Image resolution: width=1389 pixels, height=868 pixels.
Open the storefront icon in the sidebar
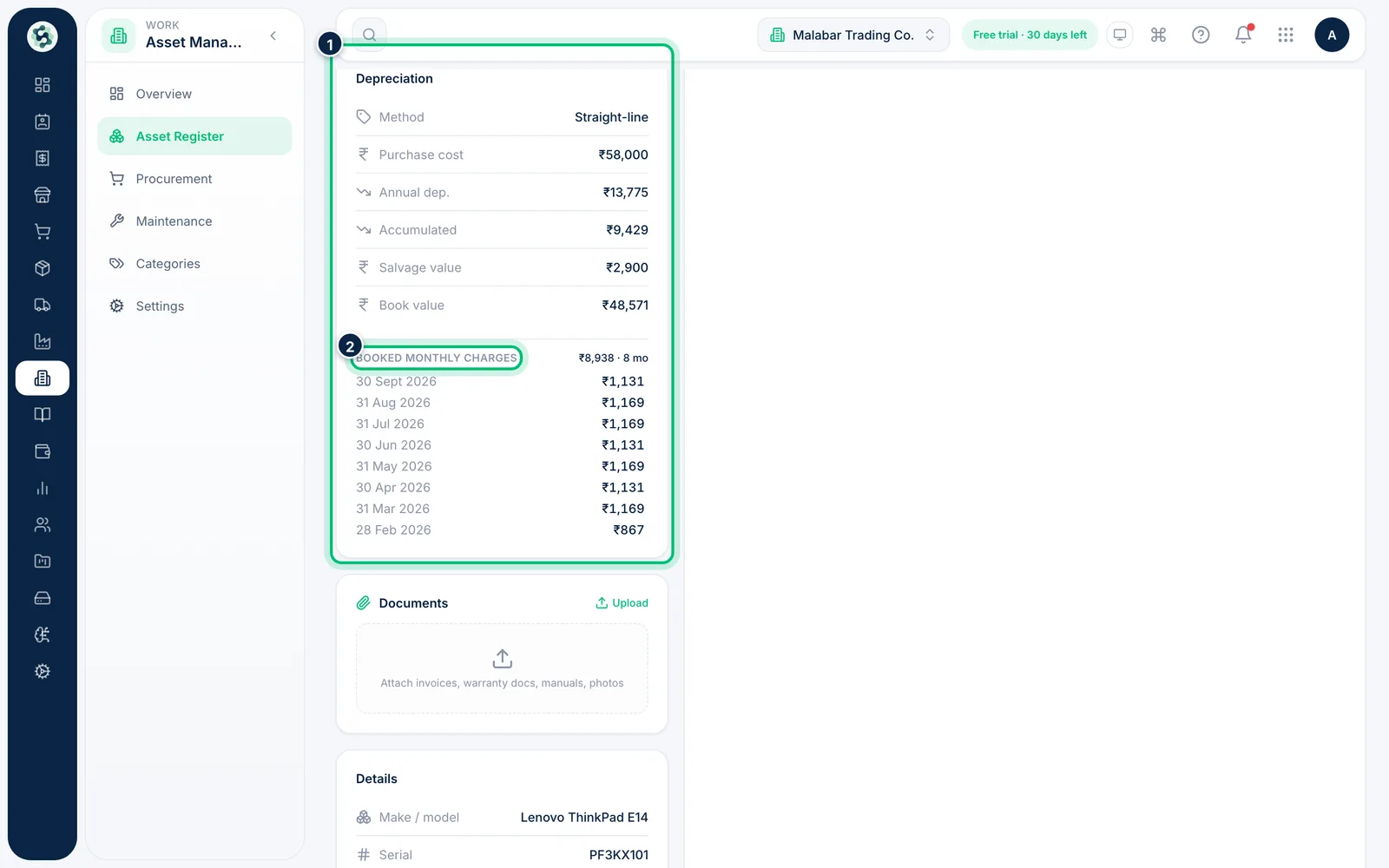(42, 195)
